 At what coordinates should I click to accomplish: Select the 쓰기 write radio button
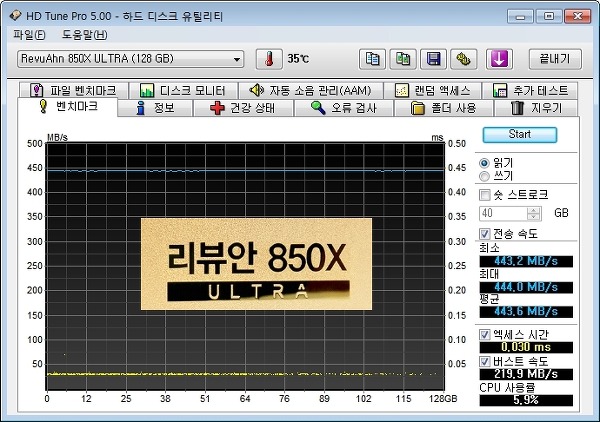(x=484, y=176)
